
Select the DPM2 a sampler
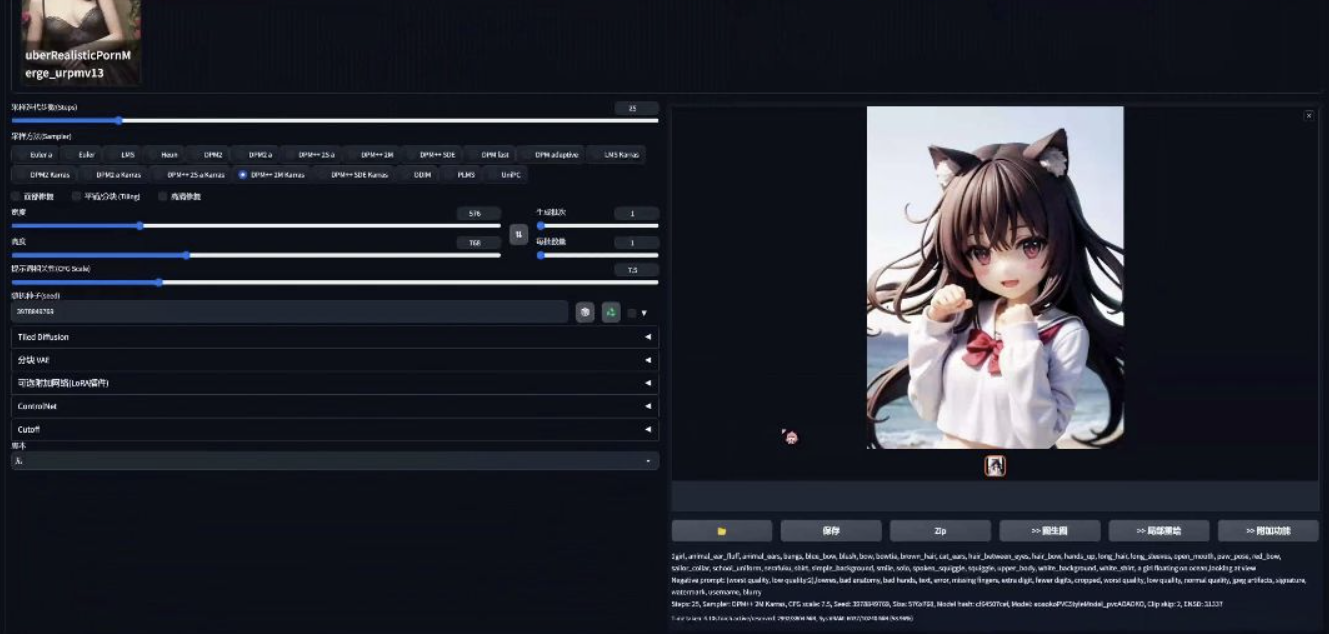point(255,155)
